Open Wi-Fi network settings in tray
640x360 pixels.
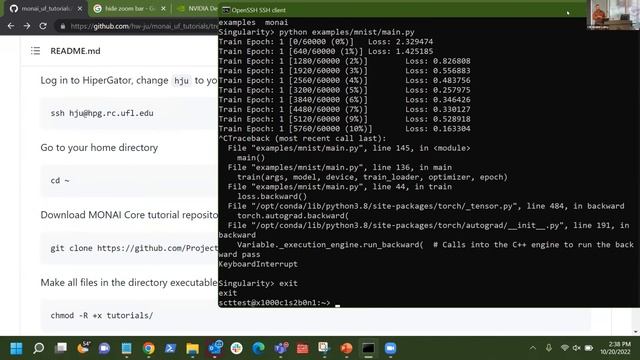(564, 348)
